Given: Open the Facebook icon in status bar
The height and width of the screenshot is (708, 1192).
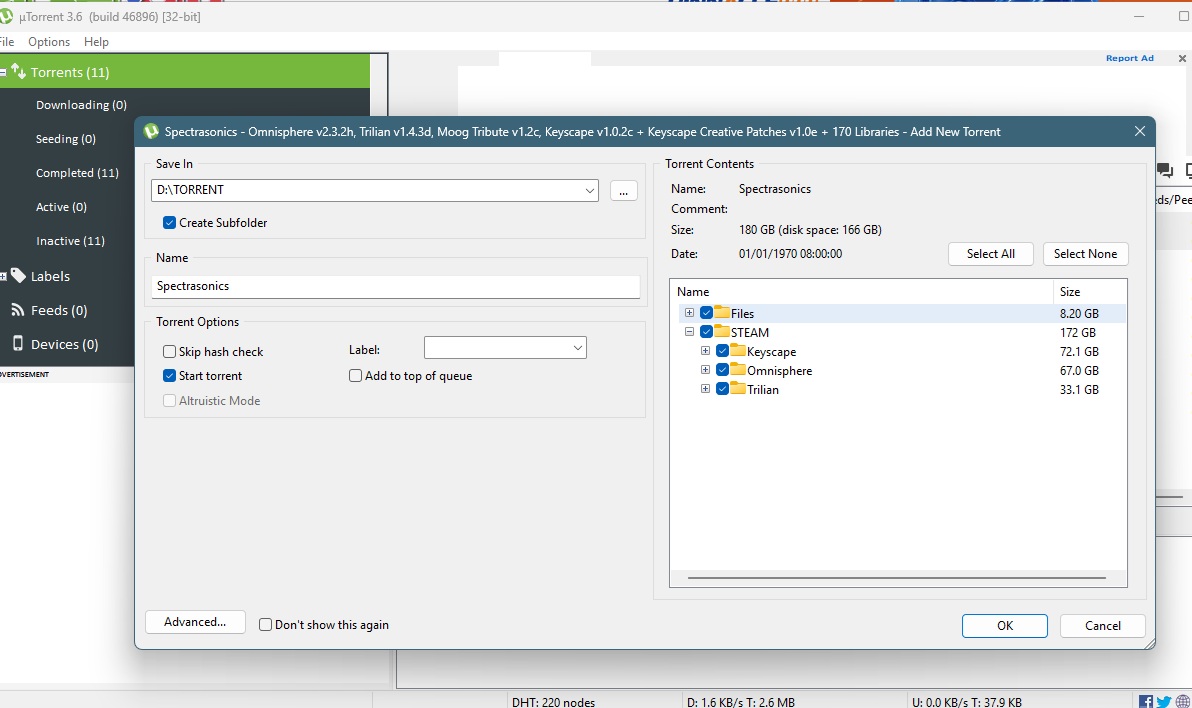Looking at the screenshot, I should (x=1145, y=702).
